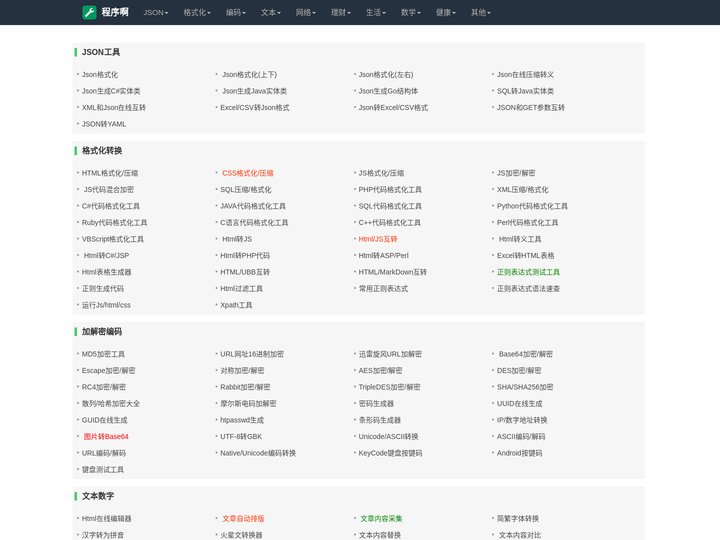Open Excel转HTML表格 link
The width and height of the screenshot is (720, 540).
(526, 256)
